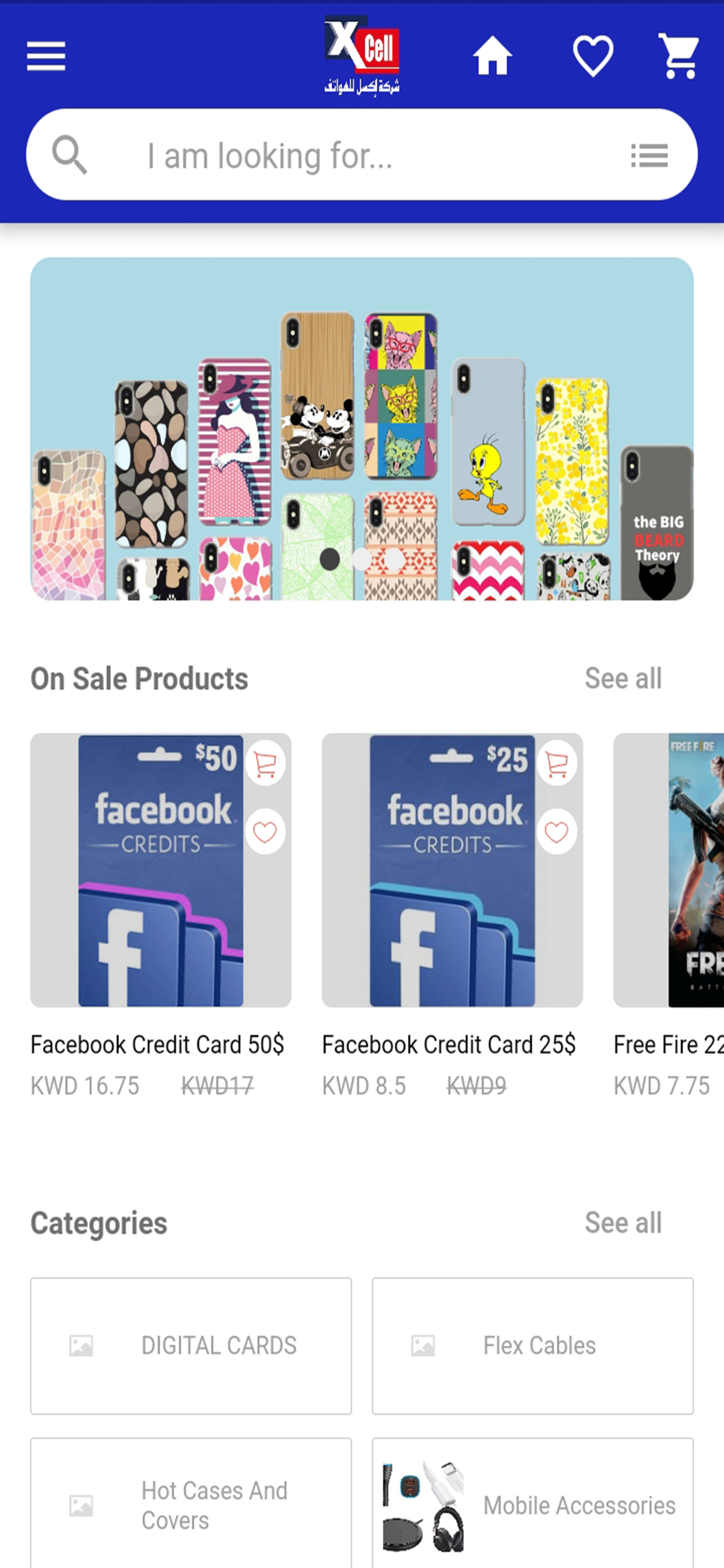Favorite the Facebook Credit Card 25$ product
Screen dimensions: 724x1568
tap(557, 831)
